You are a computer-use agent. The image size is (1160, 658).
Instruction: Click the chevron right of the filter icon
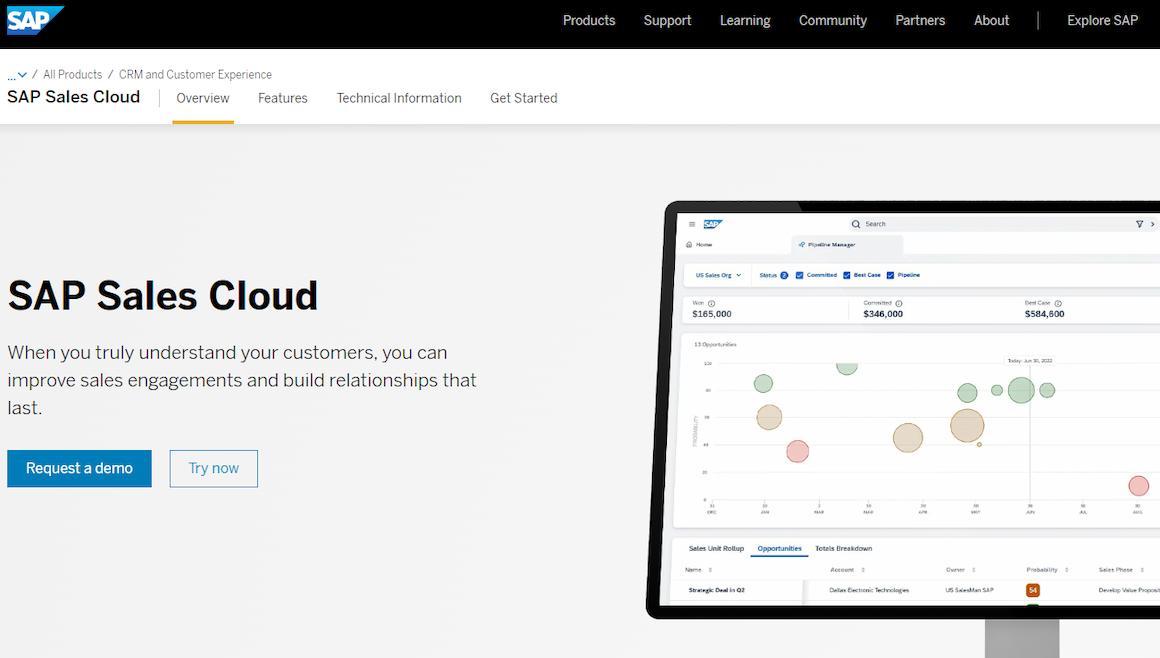1152,224
